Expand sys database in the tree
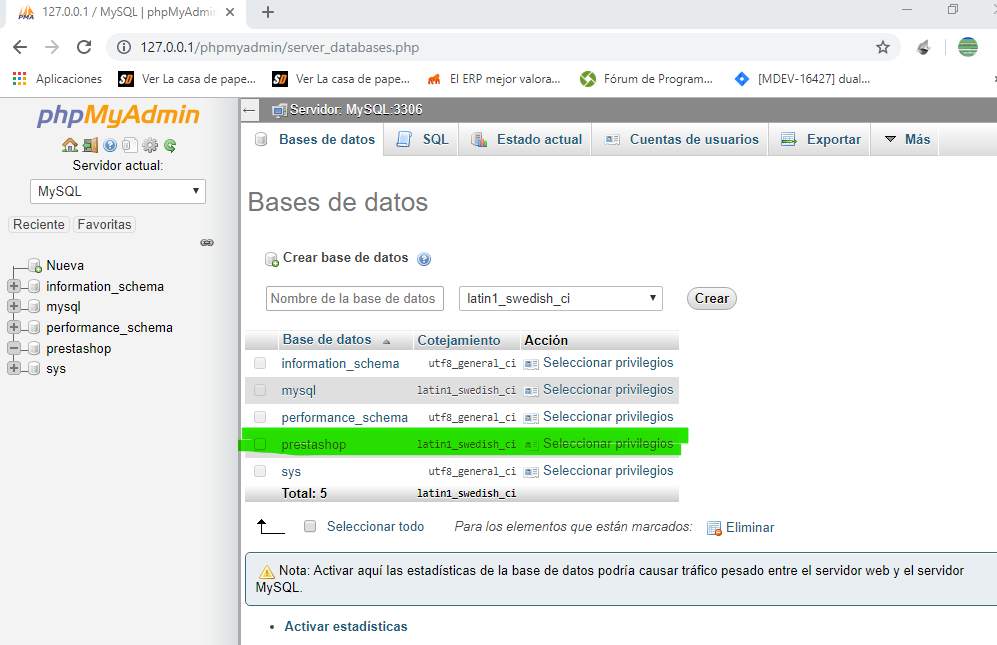The image size is (997, 645). pos(13,369)
